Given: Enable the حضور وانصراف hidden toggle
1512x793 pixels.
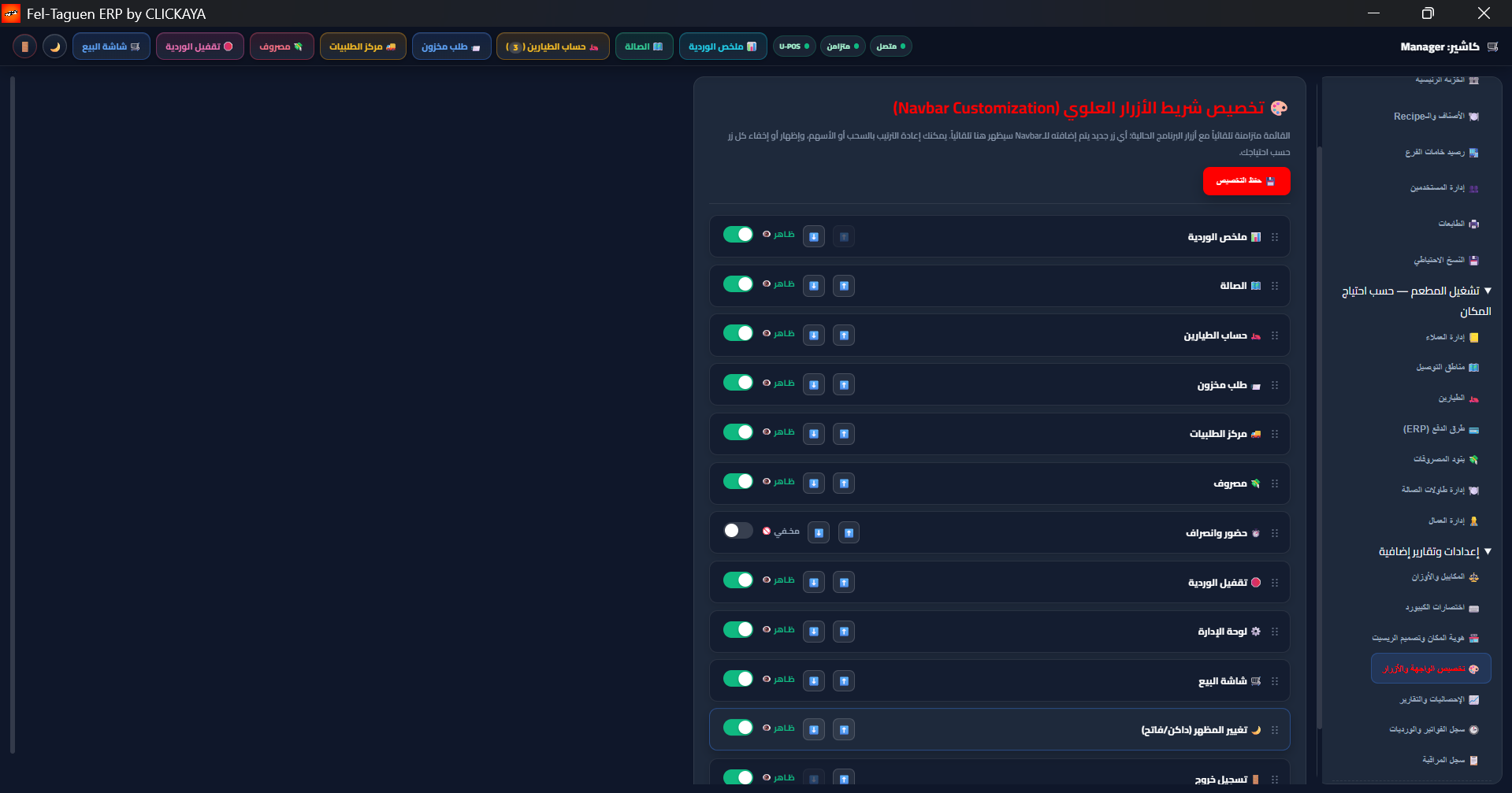Looking at the screenshot, I should [x=738, y=531].
